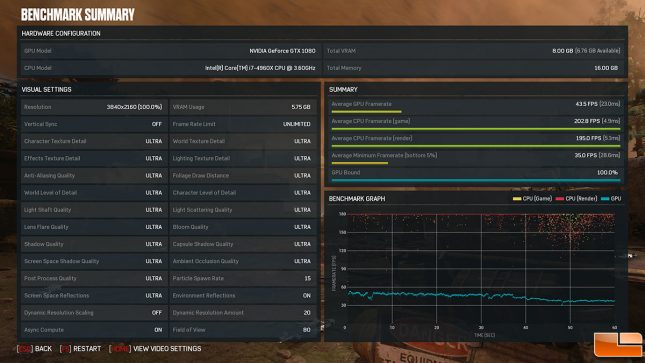645x363 pixels.
Task: Click the Dynamic Resolution Scaling OFF row
Action: pyautogui.click(x=94, y=313)
